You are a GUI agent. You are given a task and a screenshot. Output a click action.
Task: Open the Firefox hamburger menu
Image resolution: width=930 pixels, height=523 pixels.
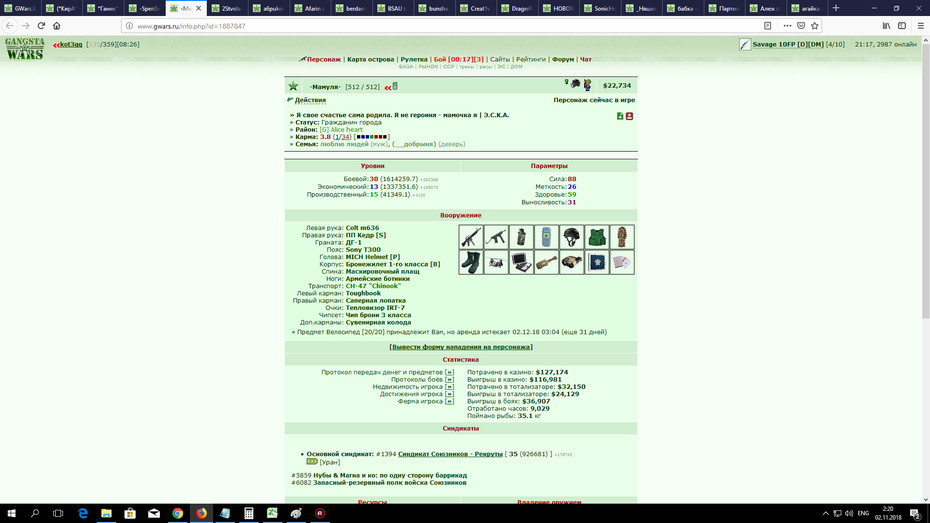pos(921,25)
